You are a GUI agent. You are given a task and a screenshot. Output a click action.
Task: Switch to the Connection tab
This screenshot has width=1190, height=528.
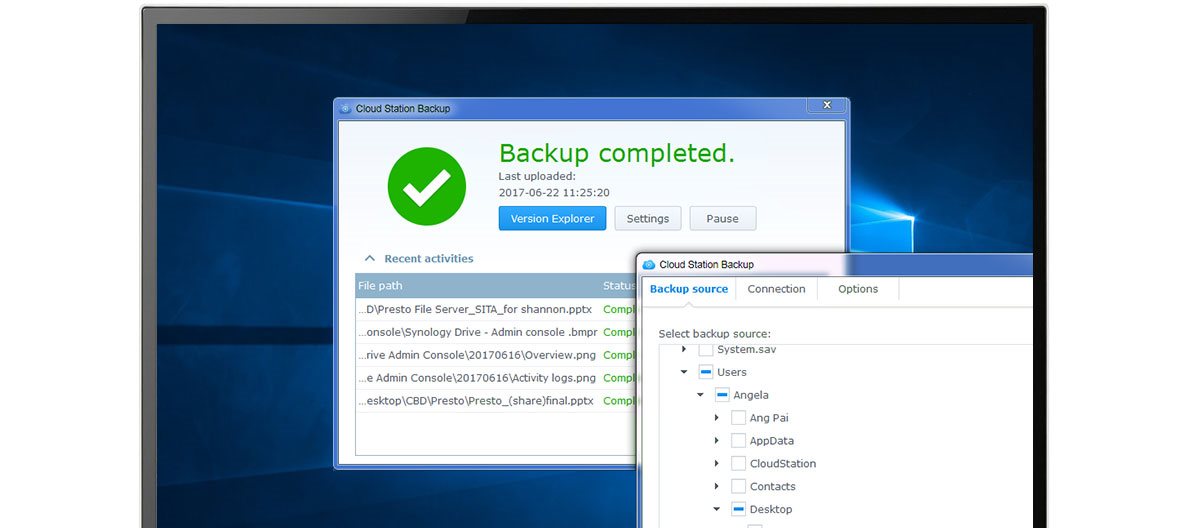coord(776,289)
